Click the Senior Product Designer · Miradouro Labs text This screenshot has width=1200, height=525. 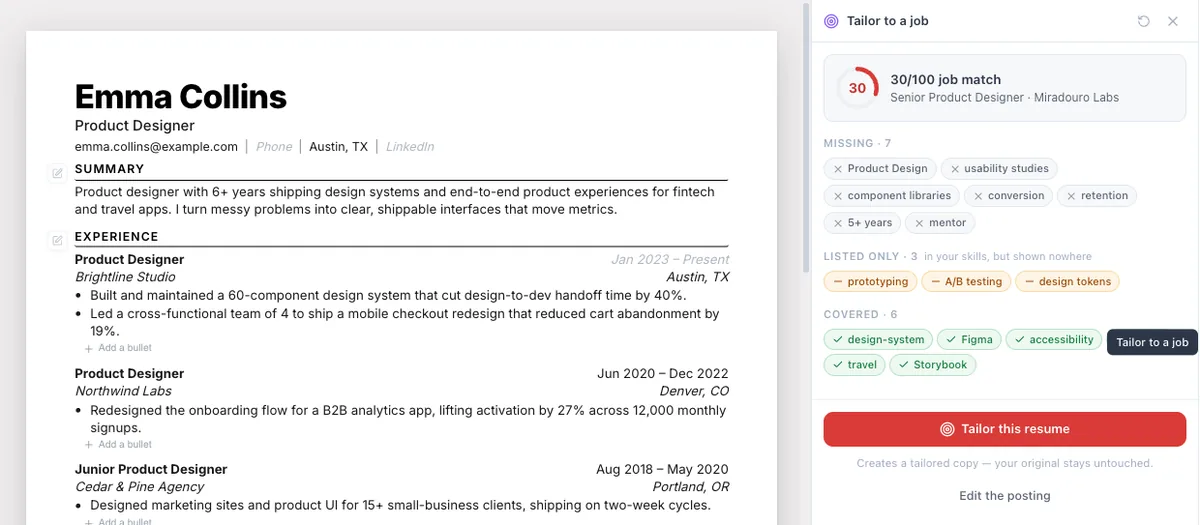[1004, 98]
